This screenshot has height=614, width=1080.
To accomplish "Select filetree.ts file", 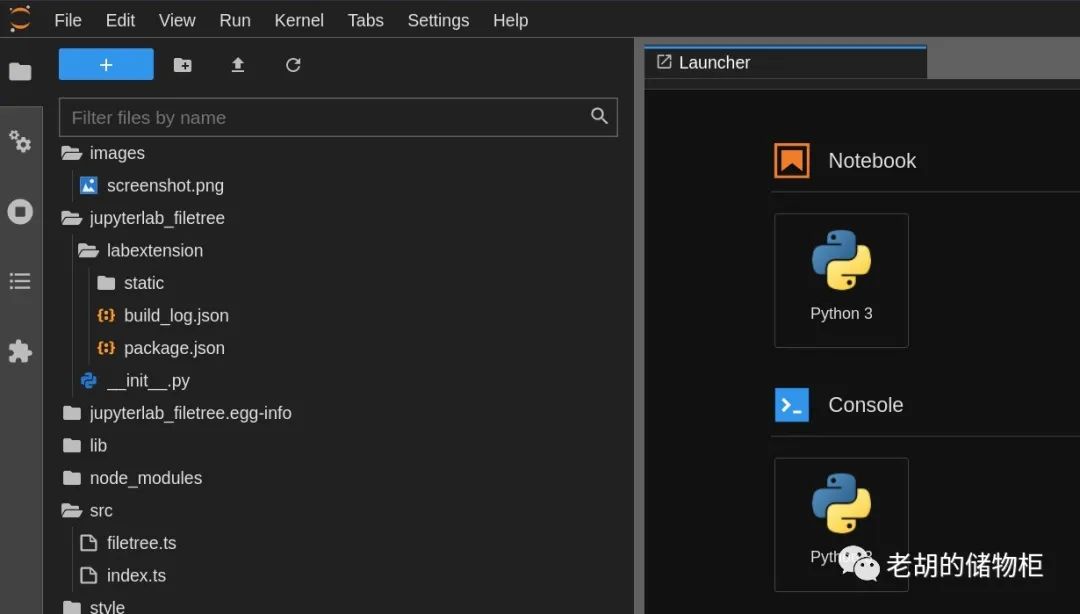I will [x=128, y=543].
